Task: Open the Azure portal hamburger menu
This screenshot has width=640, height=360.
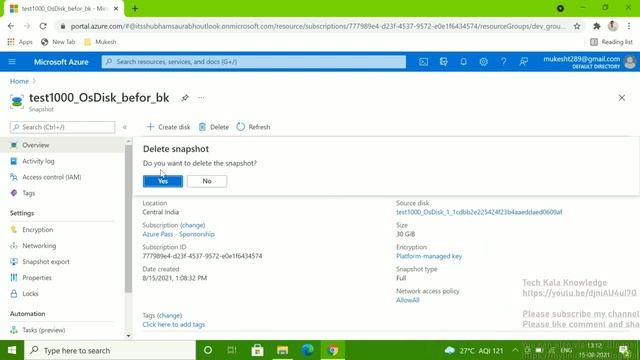Action: click(12, 62)
